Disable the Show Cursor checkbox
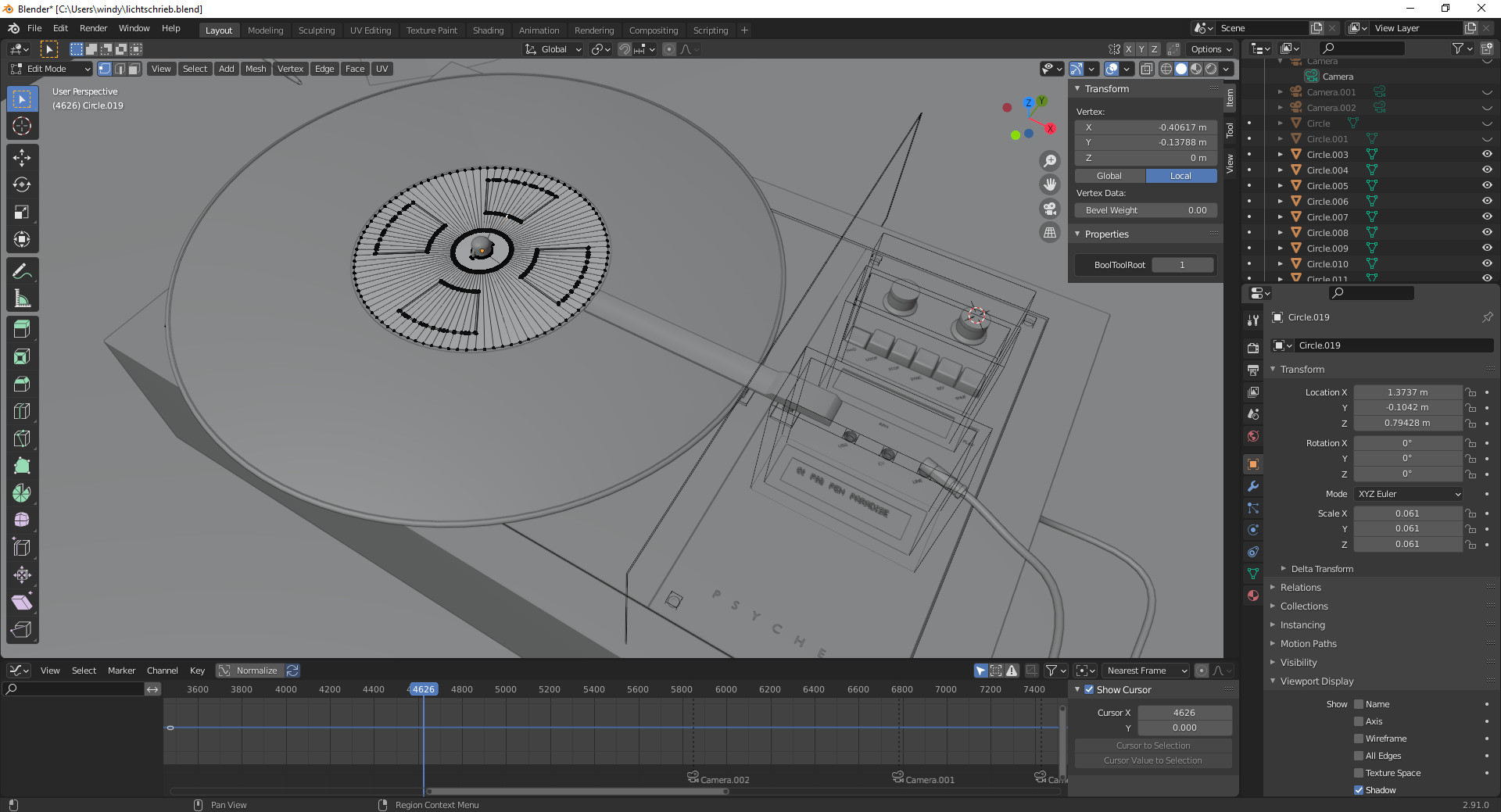The height and width of the screenshot is (812, 1501). click(x=1089, y=690)
